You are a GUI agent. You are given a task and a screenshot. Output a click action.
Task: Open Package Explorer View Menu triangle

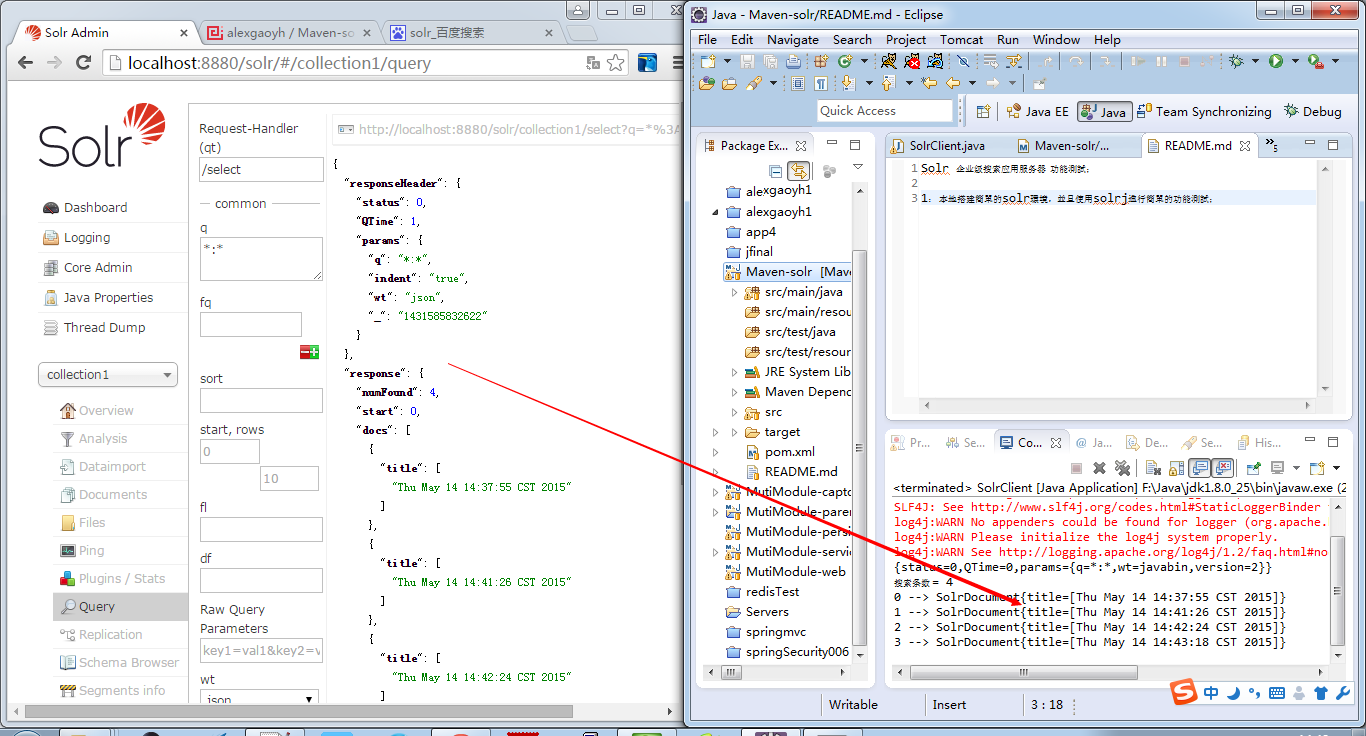pyautogui.click(x=857, y=167)
